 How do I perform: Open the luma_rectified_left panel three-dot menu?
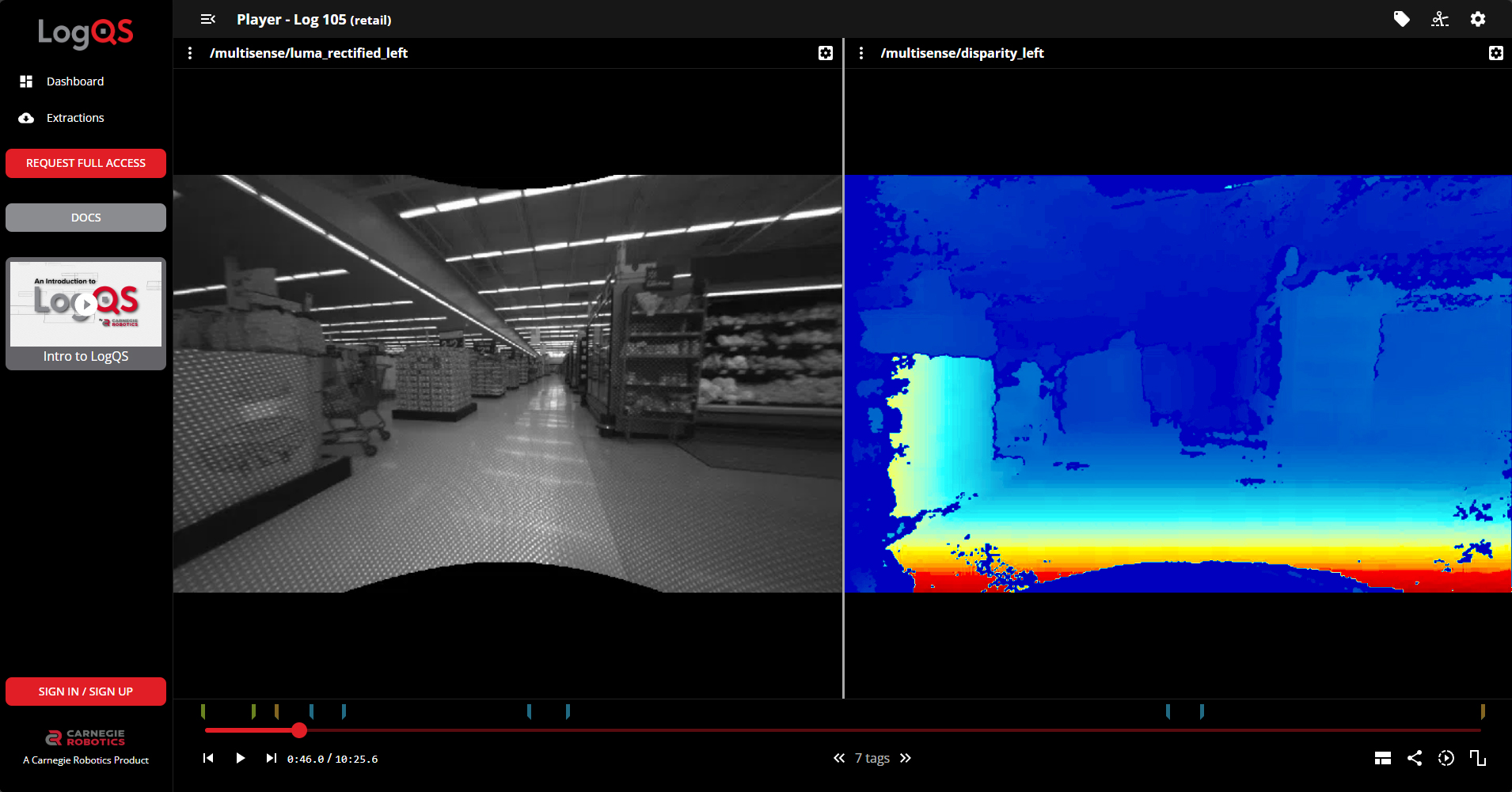190,53
